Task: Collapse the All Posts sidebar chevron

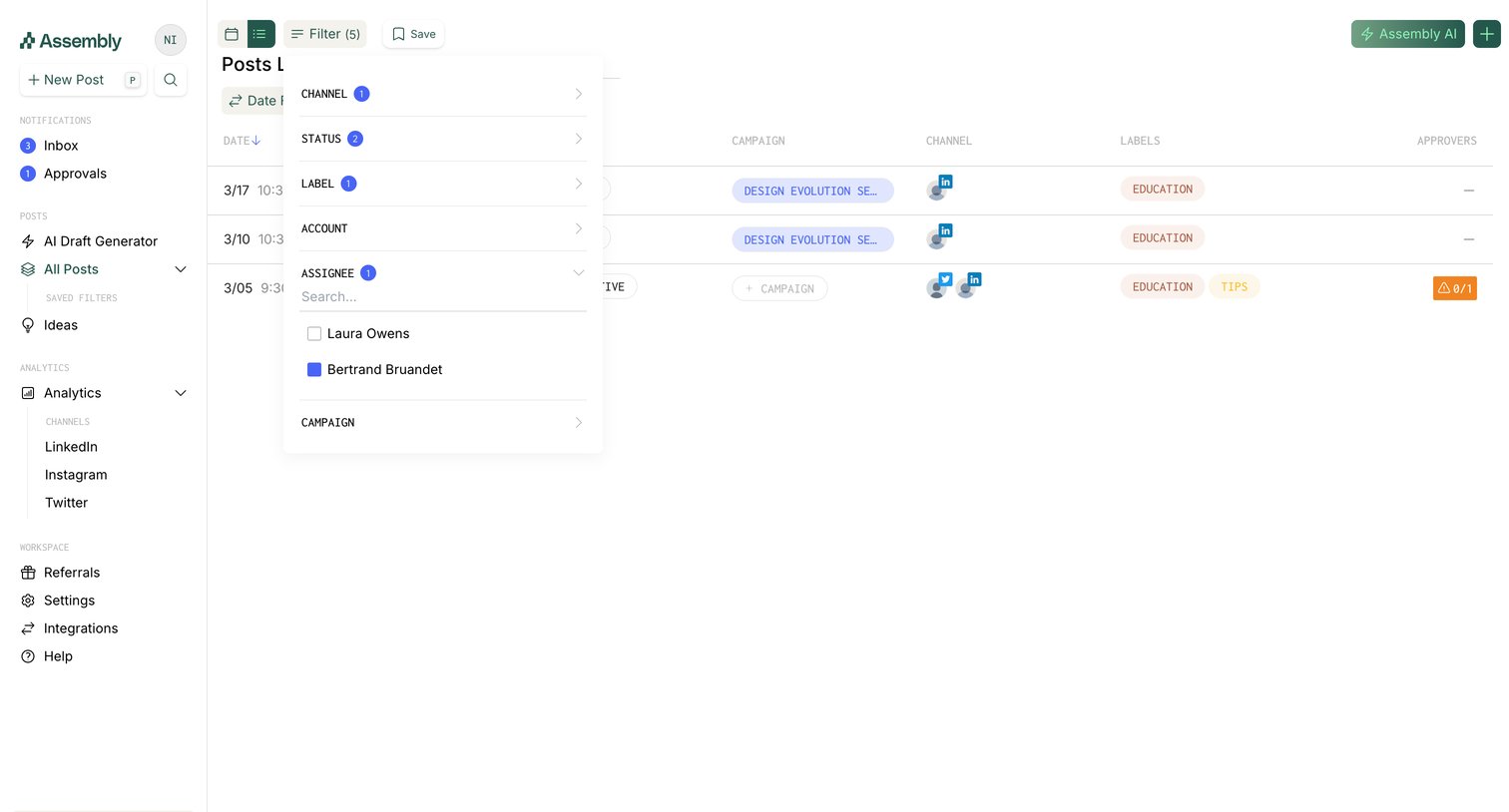Action: pyautogui.click(x=181, y=269)
